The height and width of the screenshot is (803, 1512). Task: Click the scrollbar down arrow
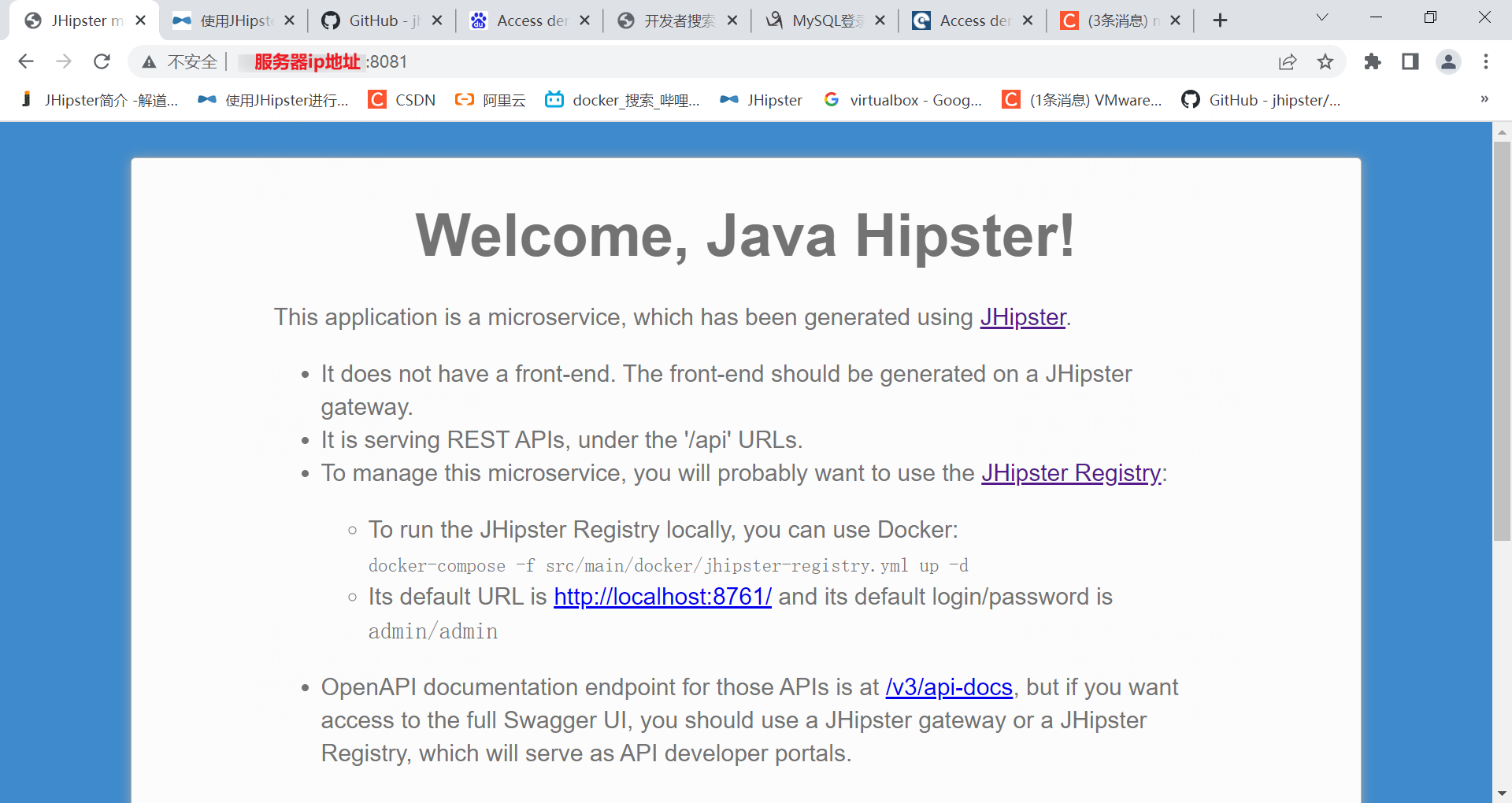pos(1502,794)
